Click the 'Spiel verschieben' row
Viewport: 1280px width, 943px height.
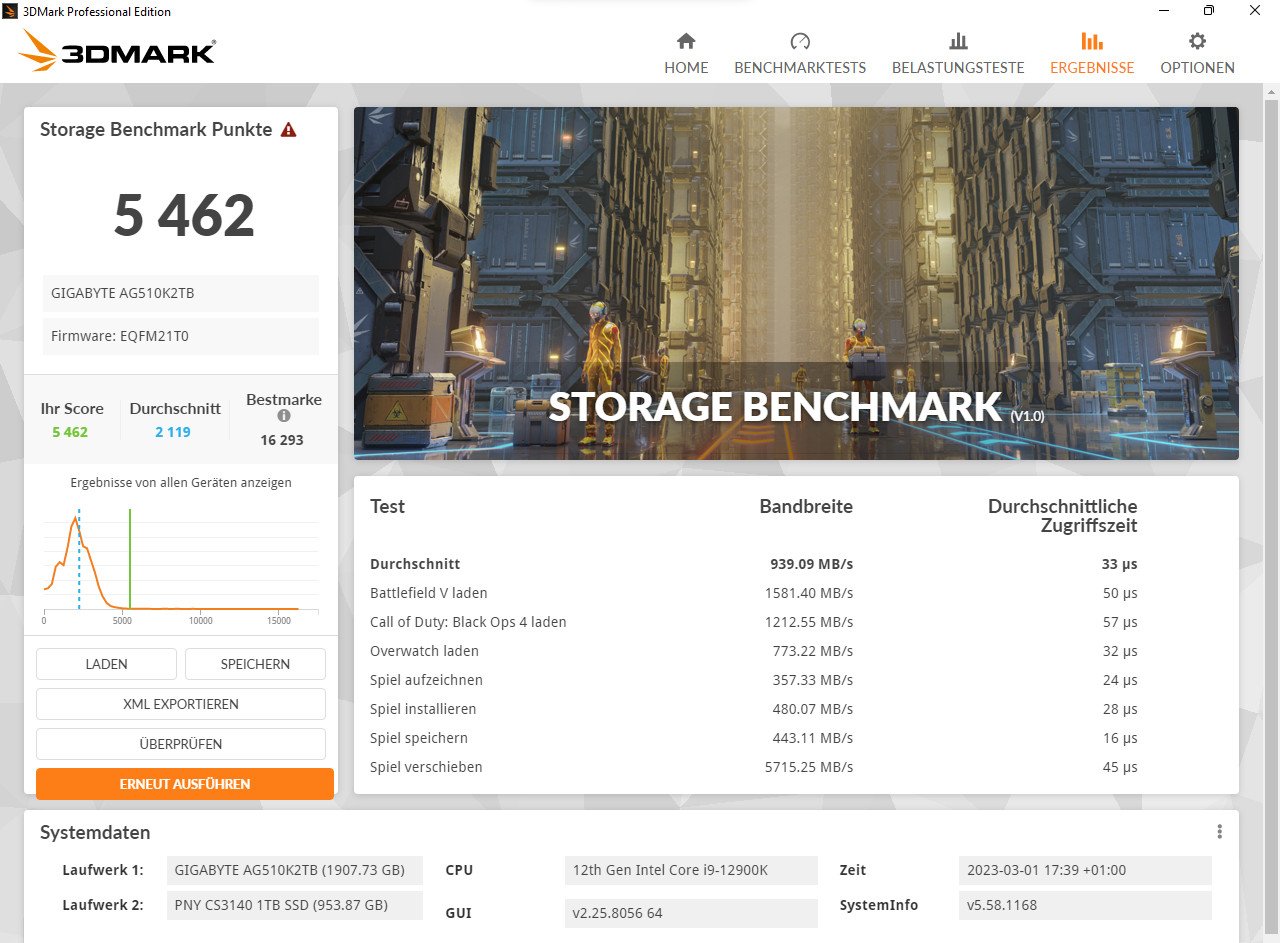coord(754,767)
